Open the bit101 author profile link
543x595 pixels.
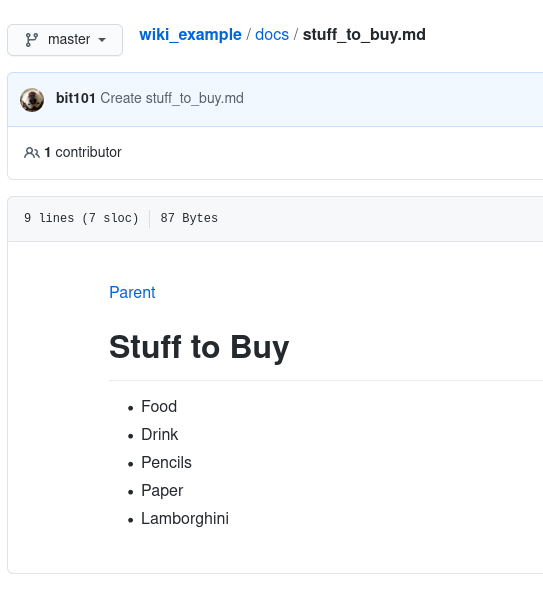coord(76,98)
